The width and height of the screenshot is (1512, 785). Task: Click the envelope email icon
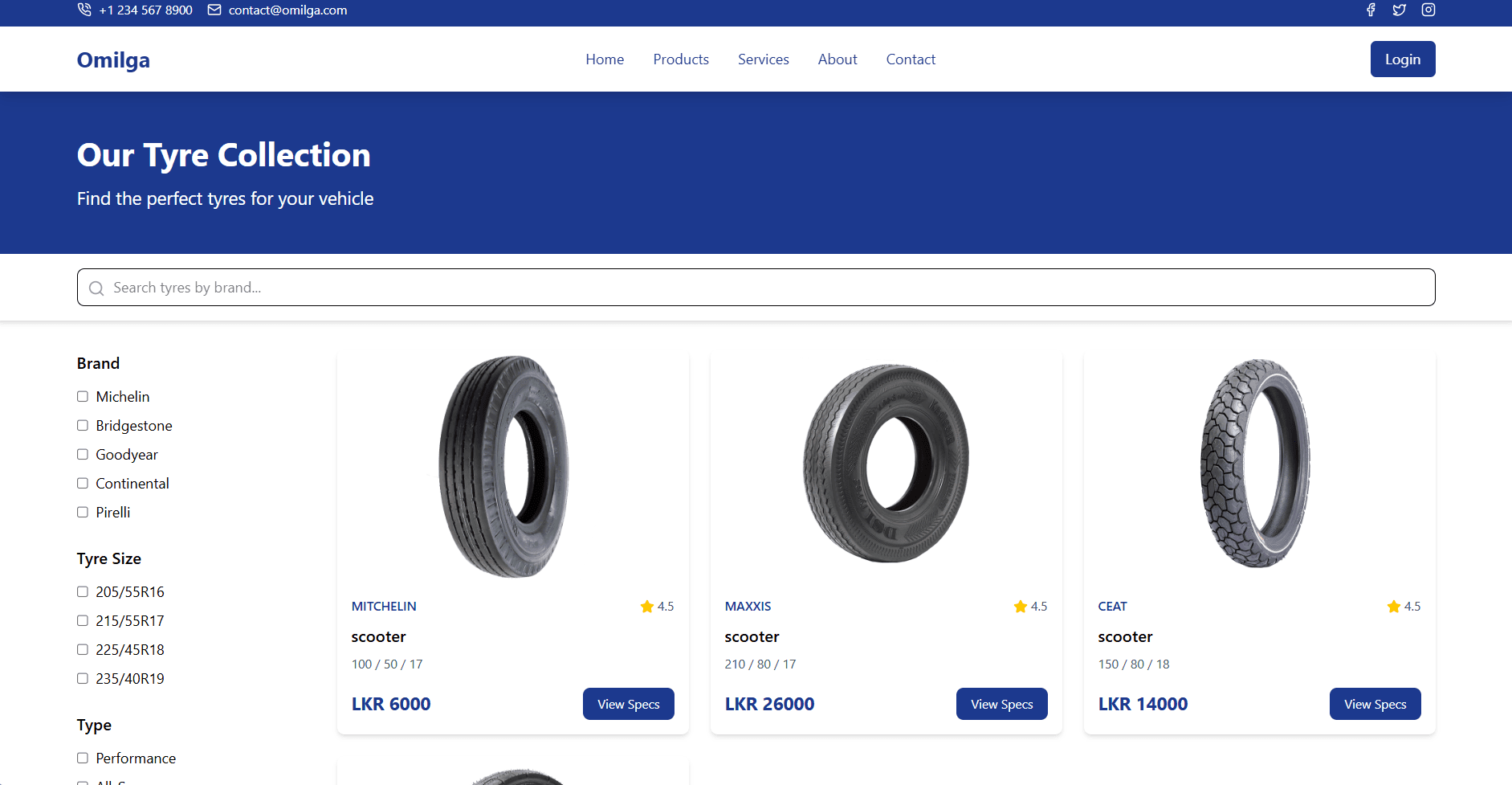[x=214, y=10]
